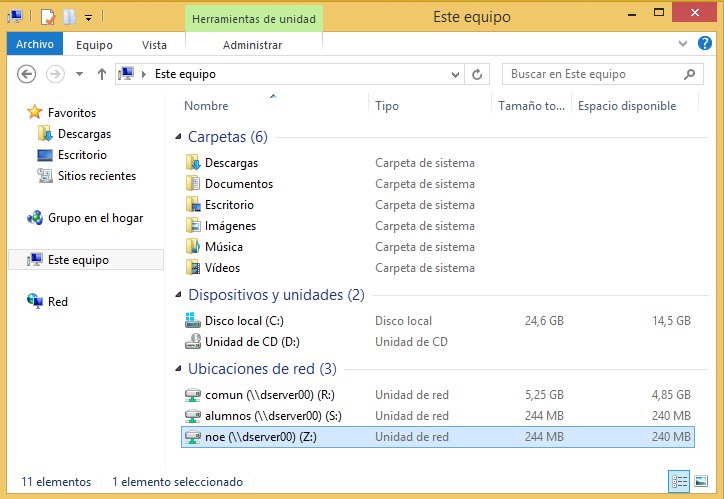
Task: Select the Vídeos folder icon
Action: point(193,268)
